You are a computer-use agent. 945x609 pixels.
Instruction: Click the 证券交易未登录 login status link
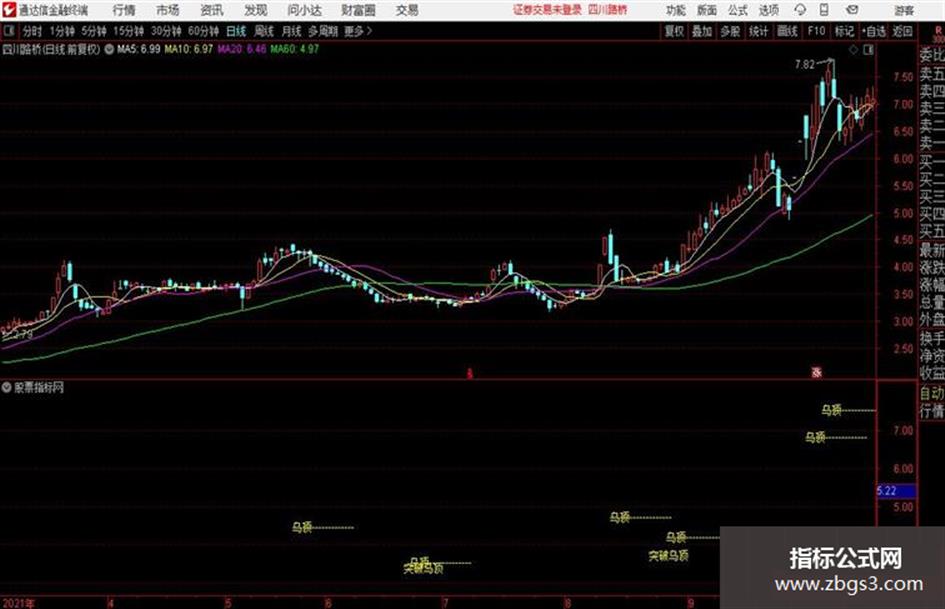click(547, 10)
